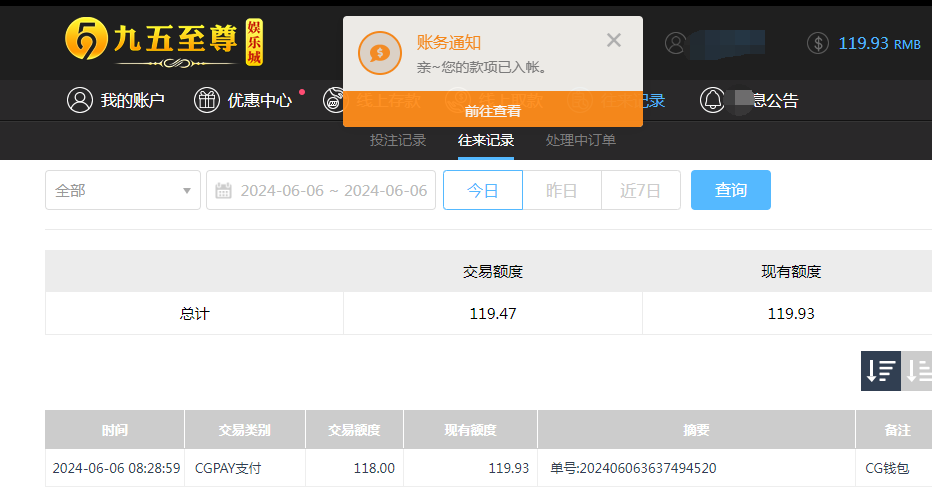Select the 今日 date filter
This screenshot has height=487, width=932.
(x=483, y=190)
